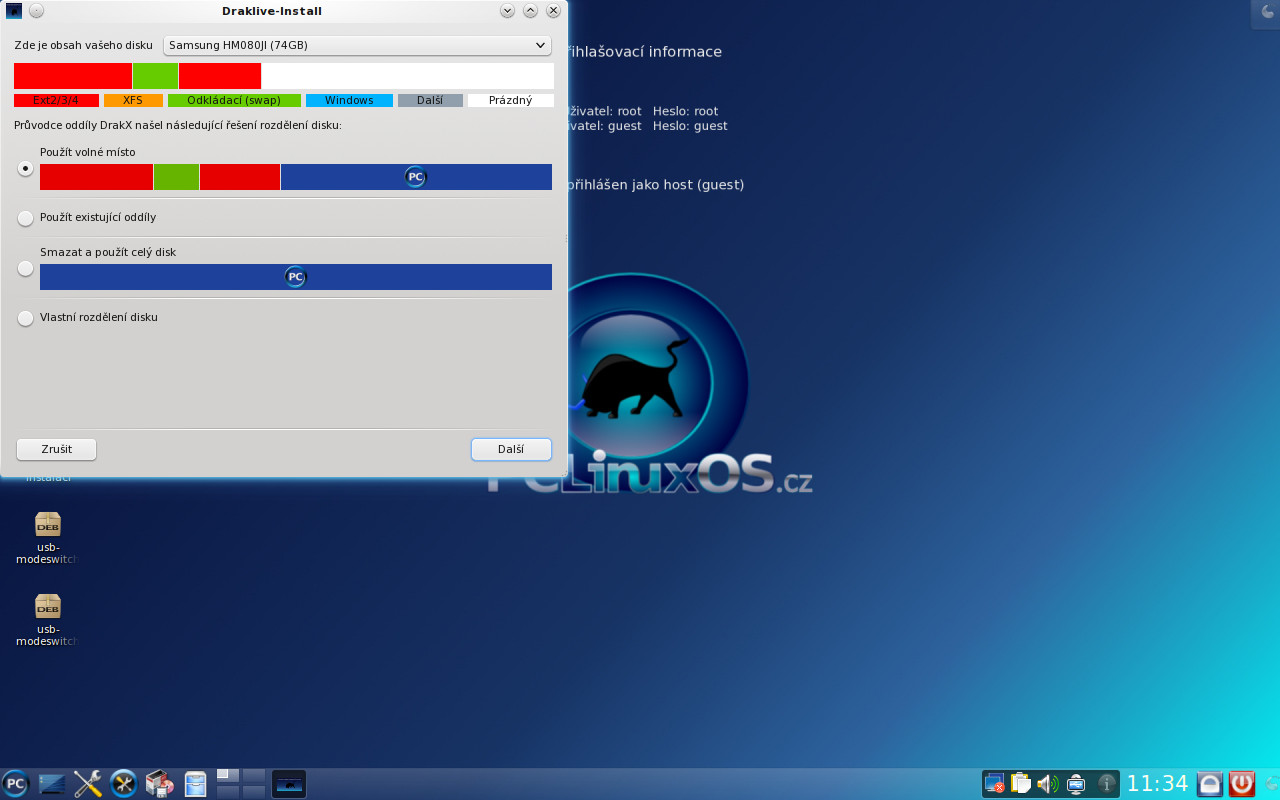Click the 'Heslo: root' text on the wallpaper
This screenshot has height=800, width=1280.
tap(686, 111)
